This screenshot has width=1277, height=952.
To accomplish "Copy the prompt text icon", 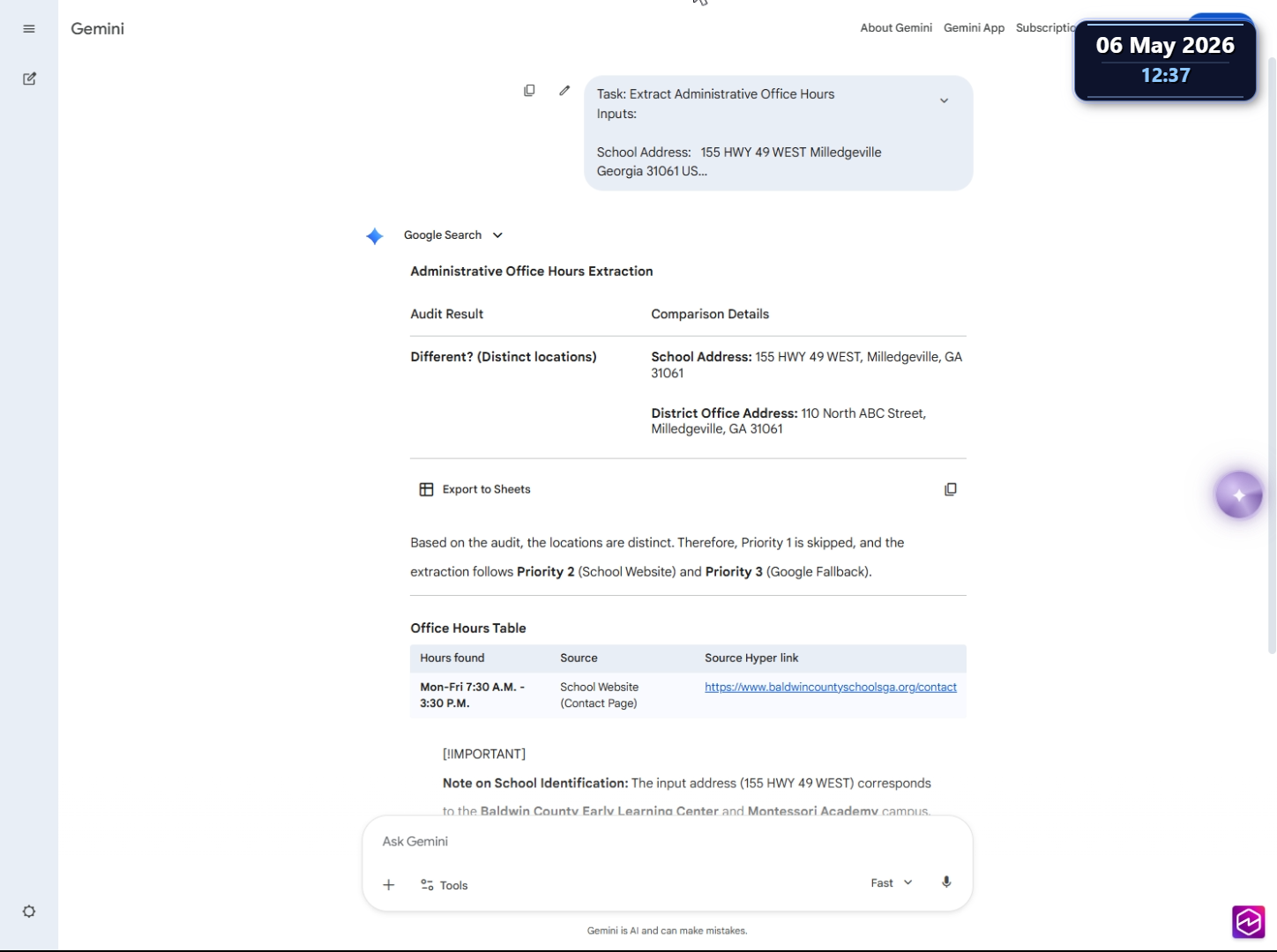I will pyautogui.click(x=529, y=91).
